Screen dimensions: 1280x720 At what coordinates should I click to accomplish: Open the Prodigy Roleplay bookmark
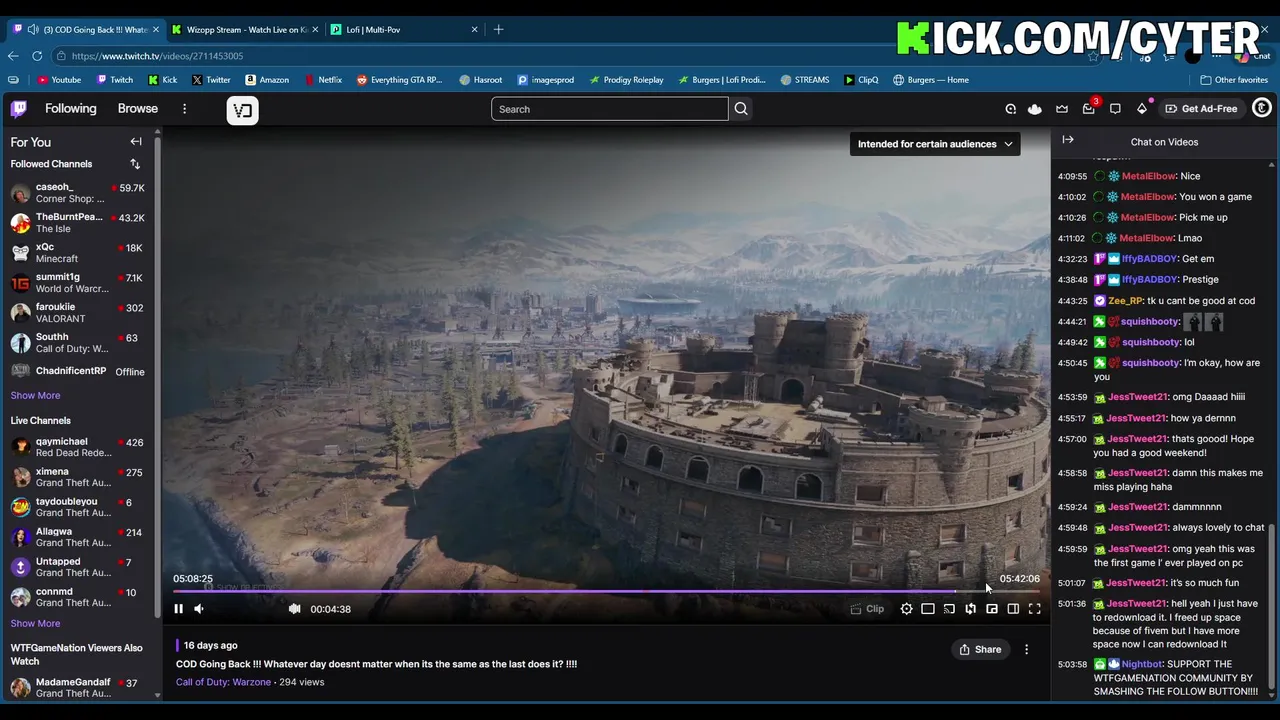click(626, 80)
